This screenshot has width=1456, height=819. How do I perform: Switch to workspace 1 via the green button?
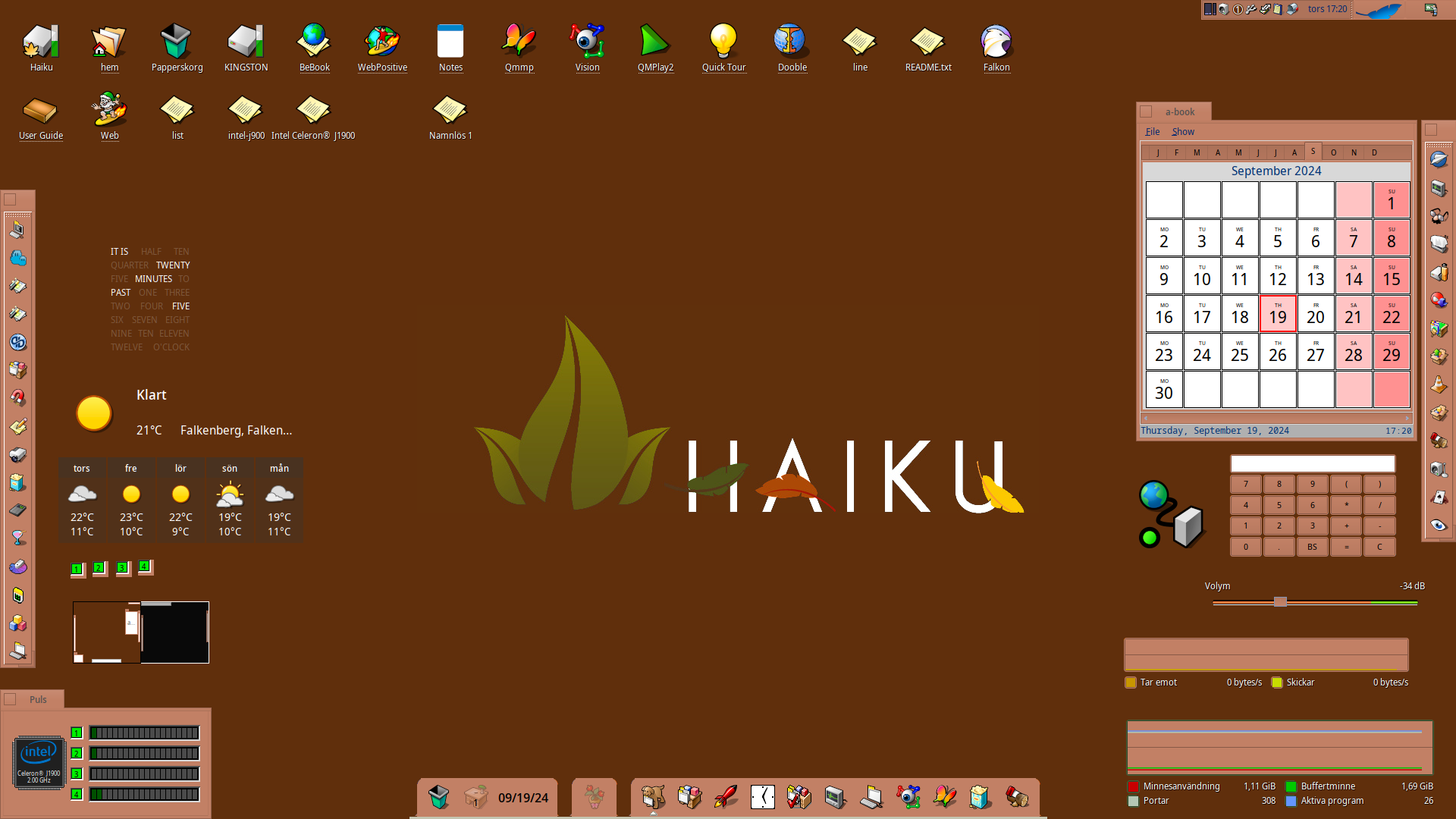tap(77, 569)
